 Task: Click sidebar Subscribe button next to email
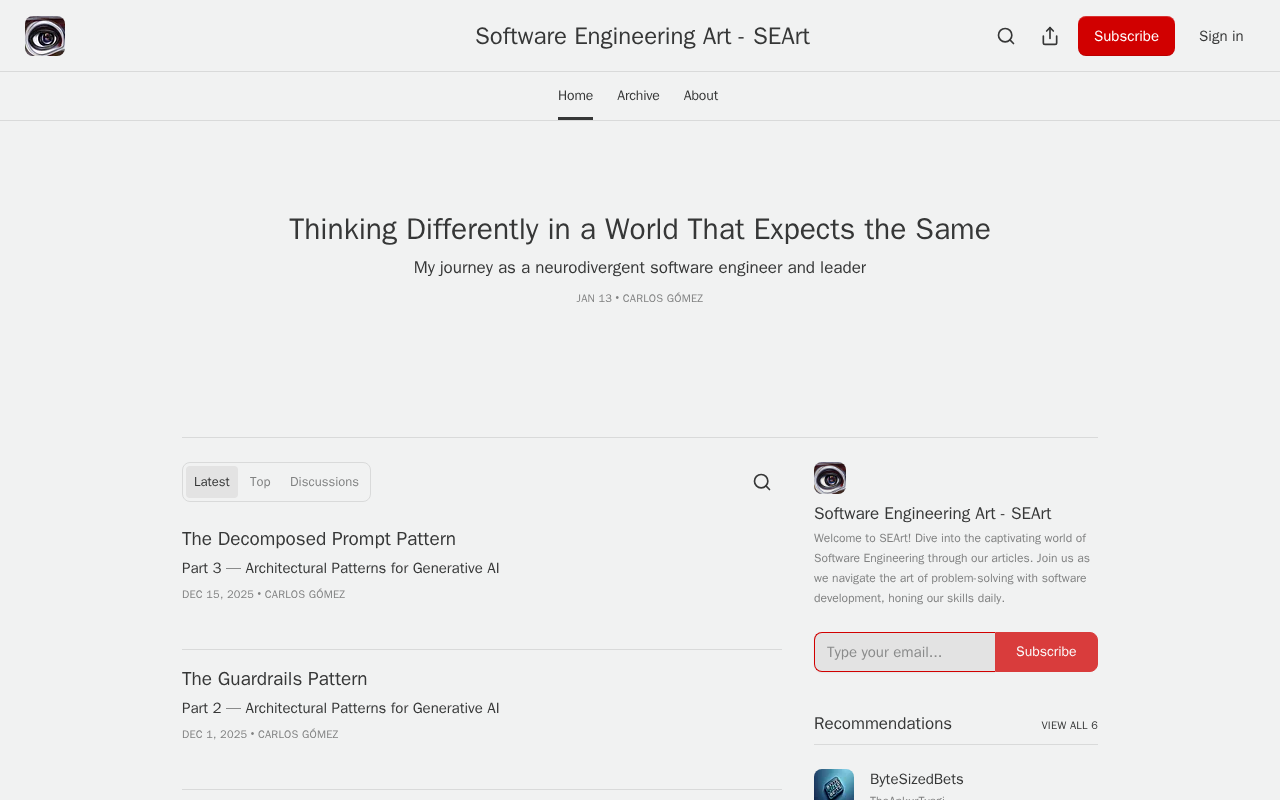1046,652
